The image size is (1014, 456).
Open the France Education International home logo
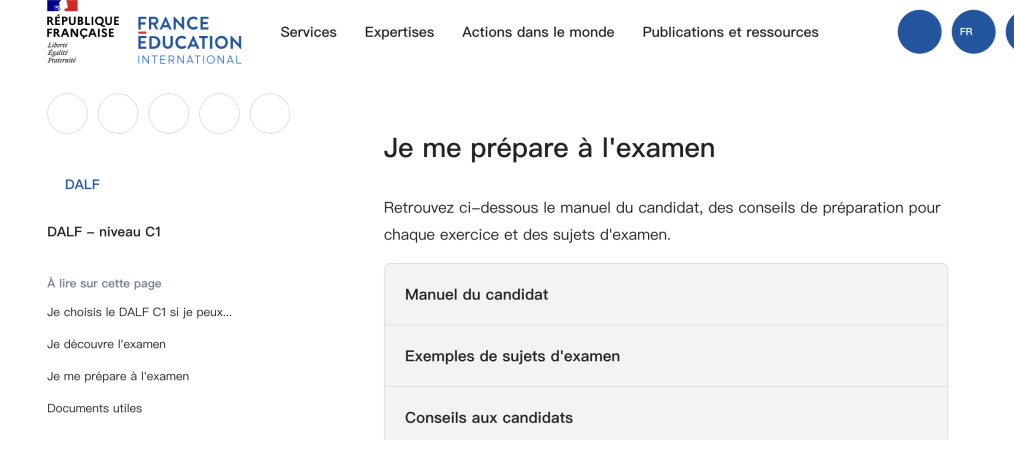click(189, 40)
